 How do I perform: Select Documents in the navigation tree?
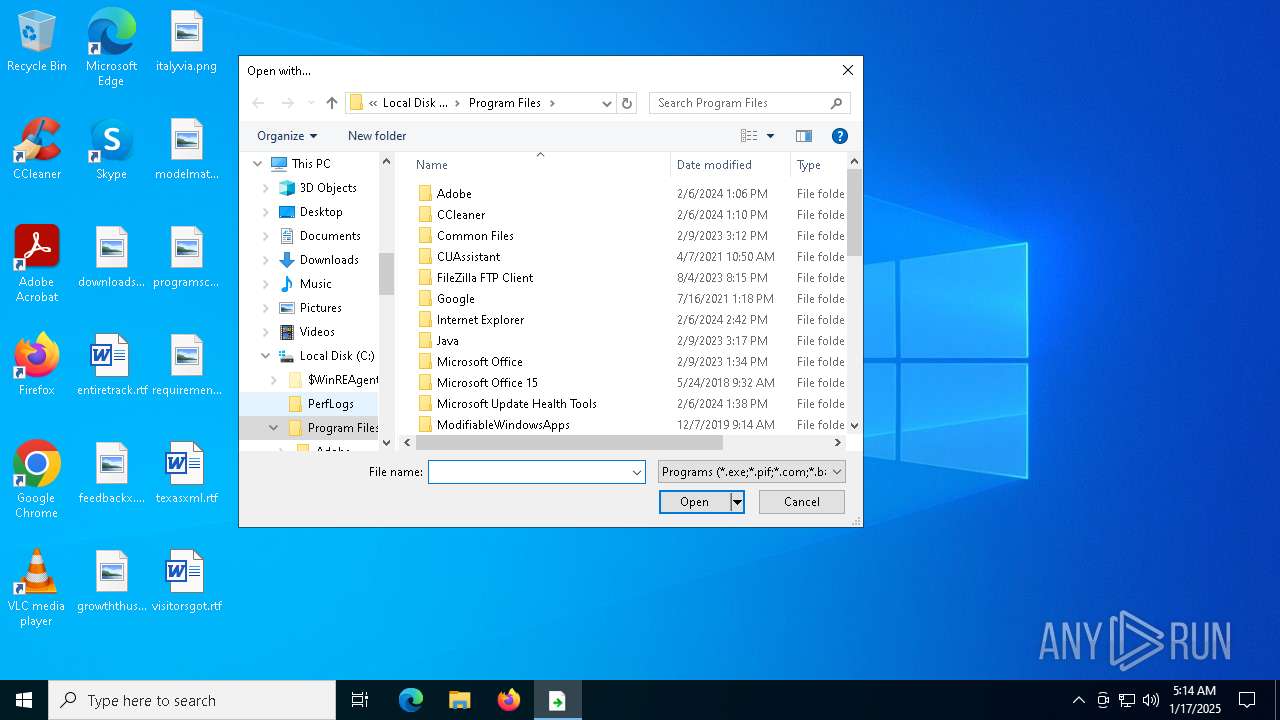[x=330, y=236]
